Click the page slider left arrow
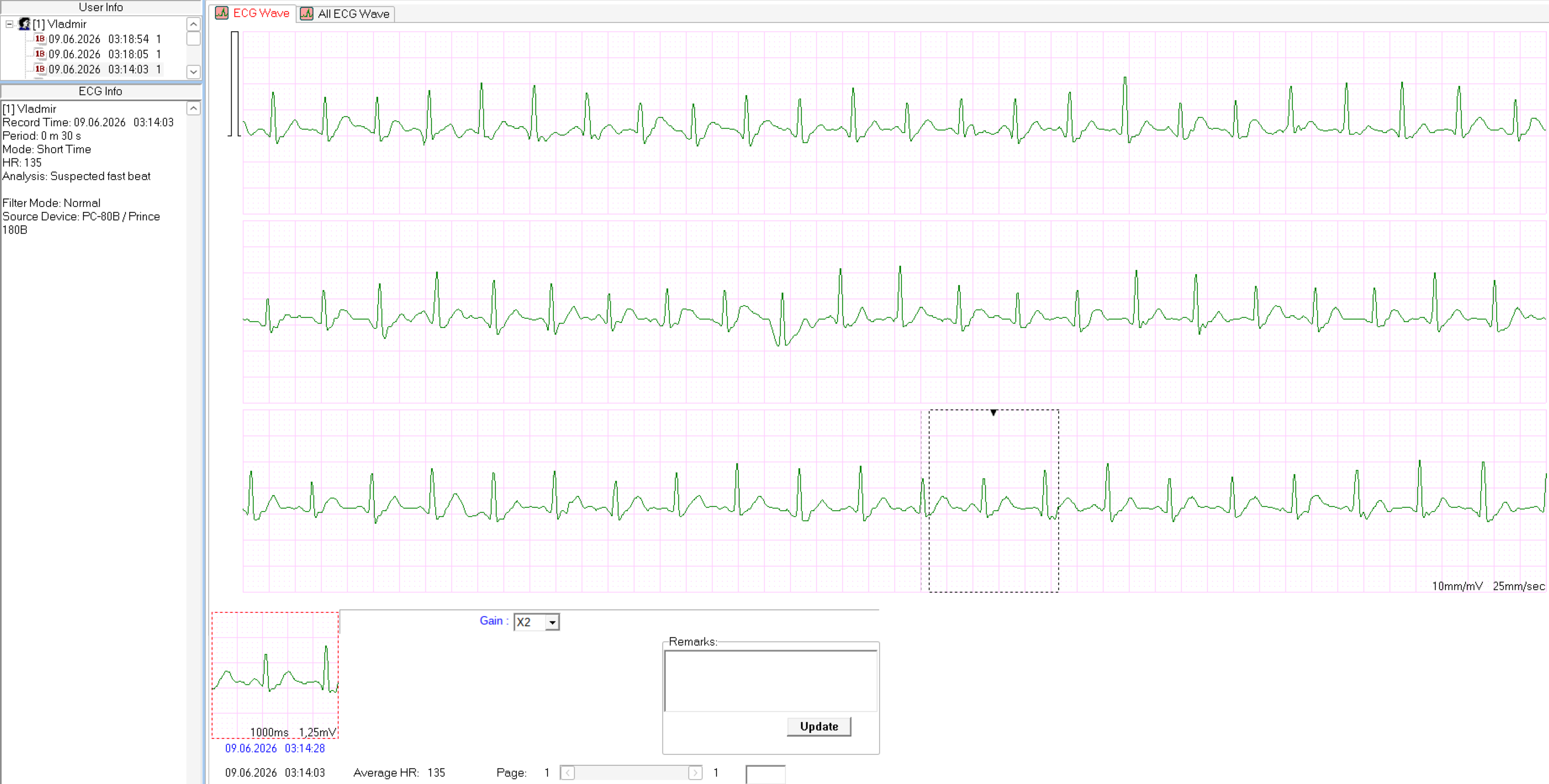 tap(567, 773)
